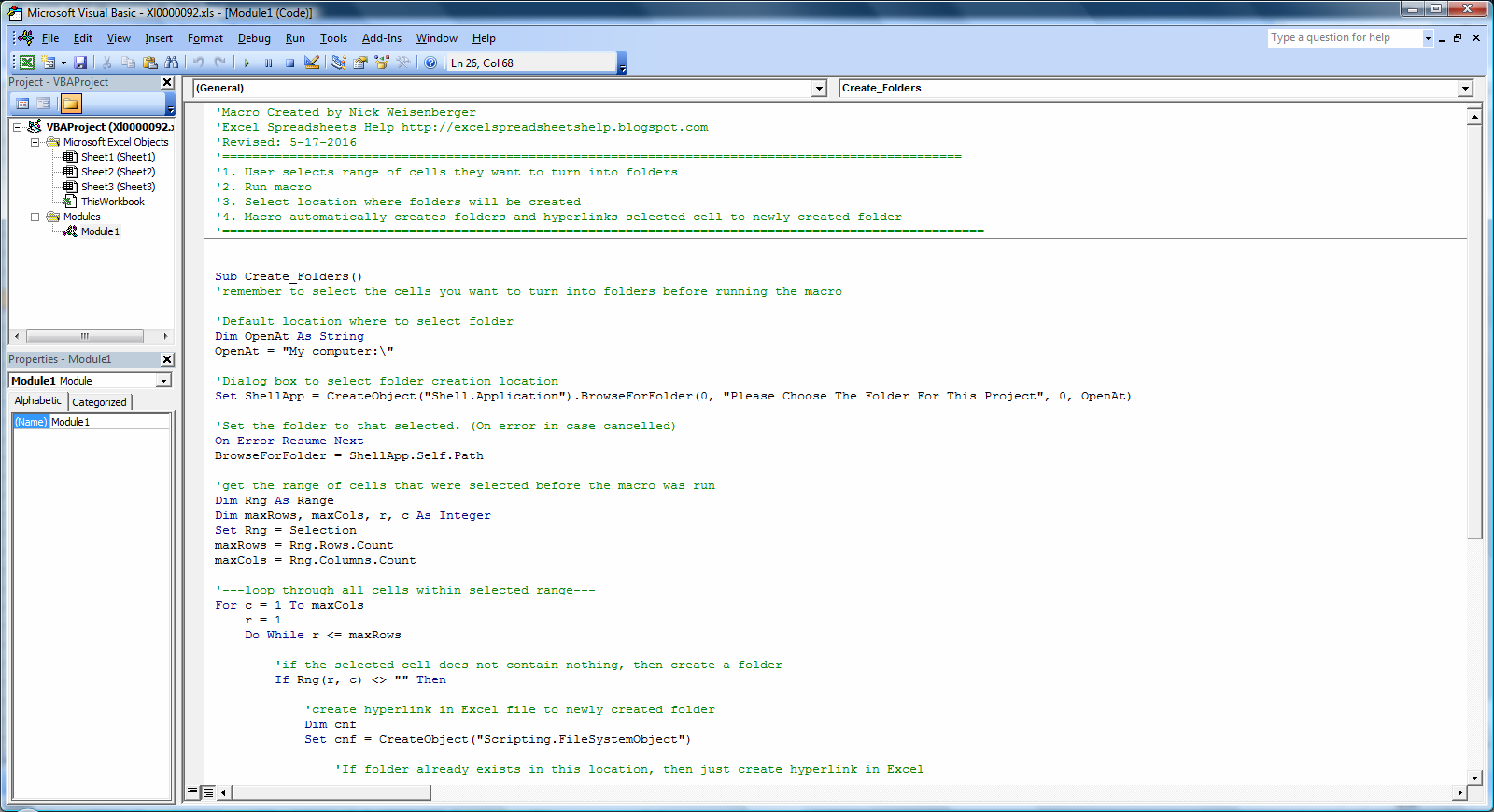Collapse the Microsoft Excel Objects folder

(x=35, y=142)
